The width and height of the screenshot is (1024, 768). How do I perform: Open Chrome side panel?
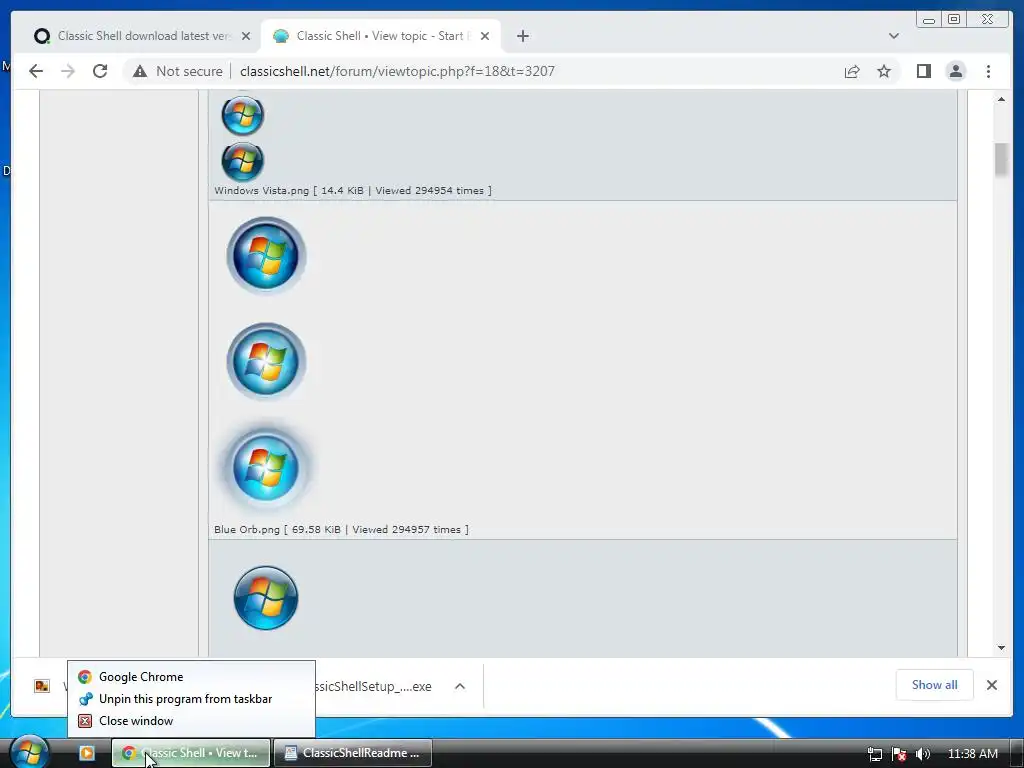click(x=923, y=71)
